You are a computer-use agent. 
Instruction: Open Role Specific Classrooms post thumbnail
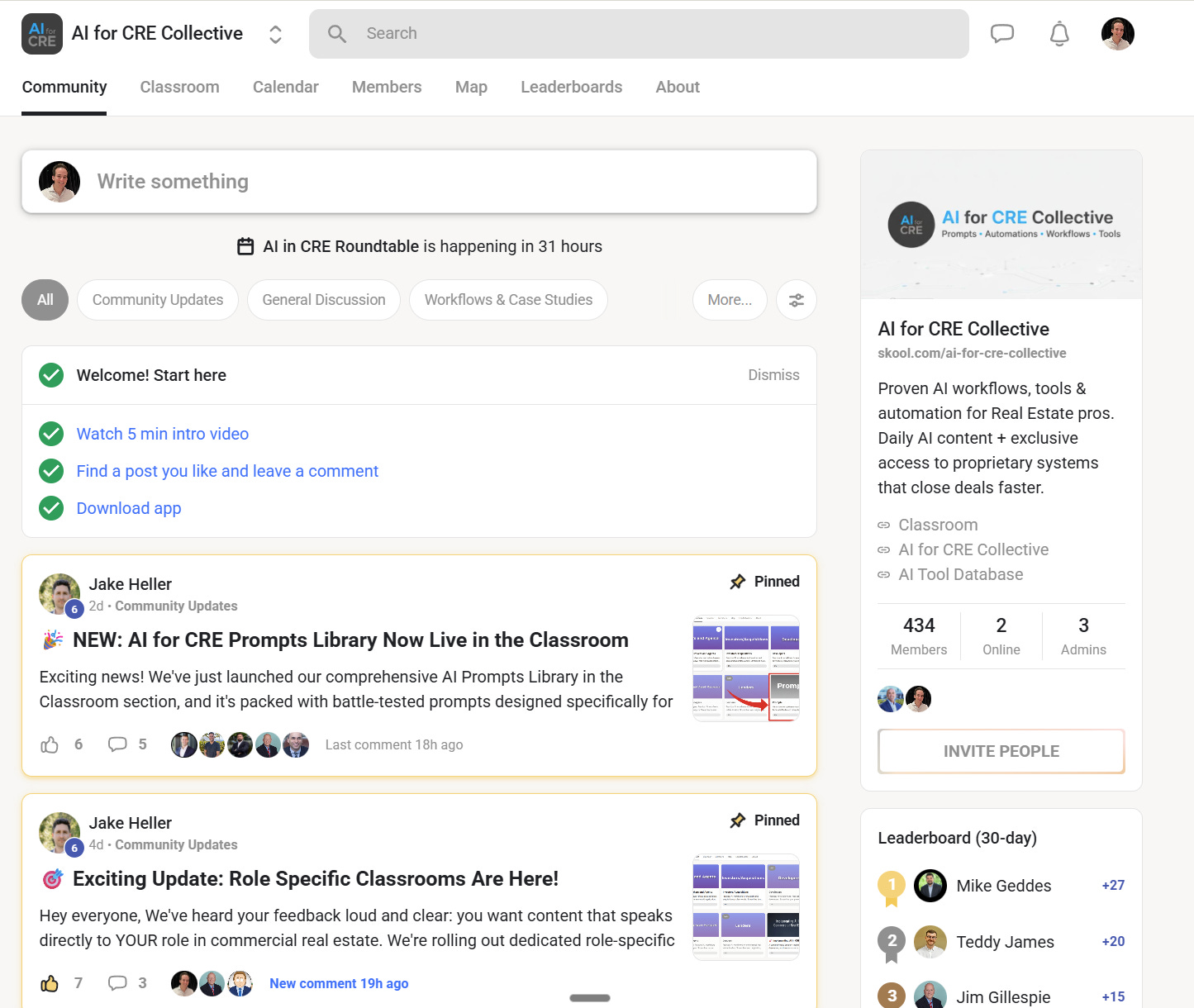pyautogui.click(x=746, y=906)
